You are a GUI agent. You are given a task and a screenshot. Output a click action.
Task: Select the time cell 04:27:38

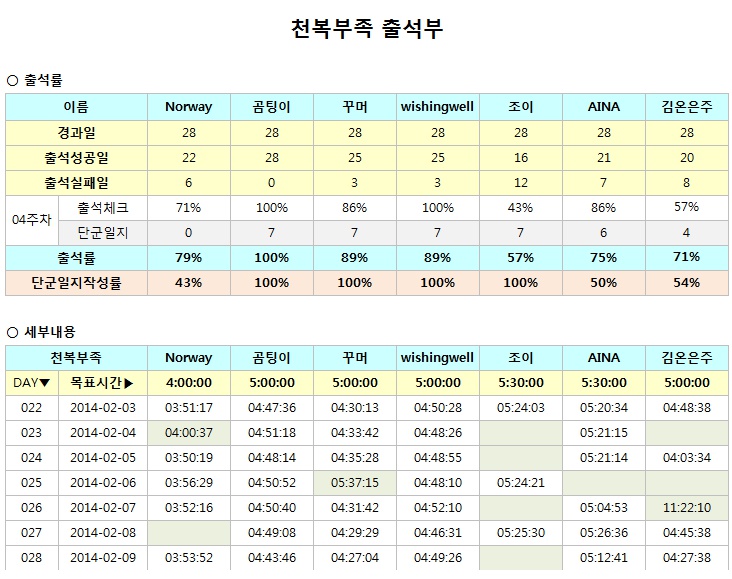687,558
